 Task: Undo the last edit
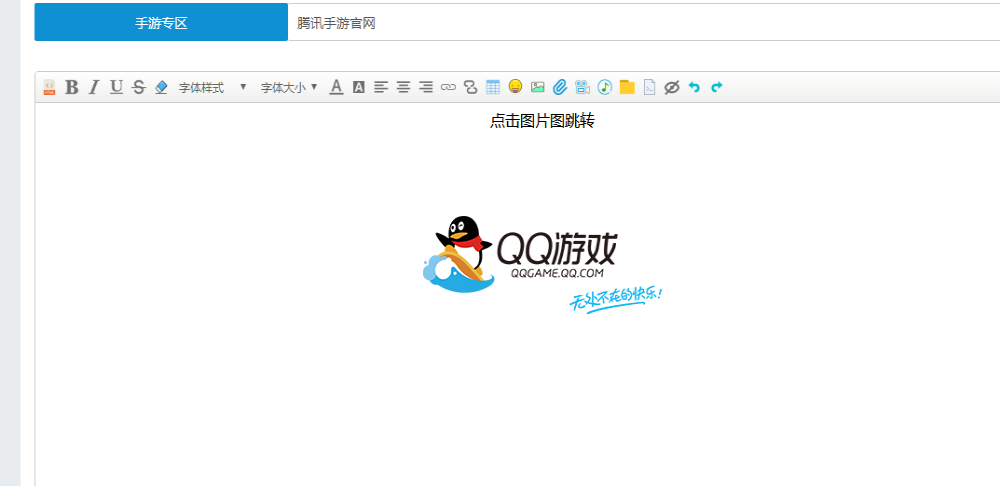(695, 87)
